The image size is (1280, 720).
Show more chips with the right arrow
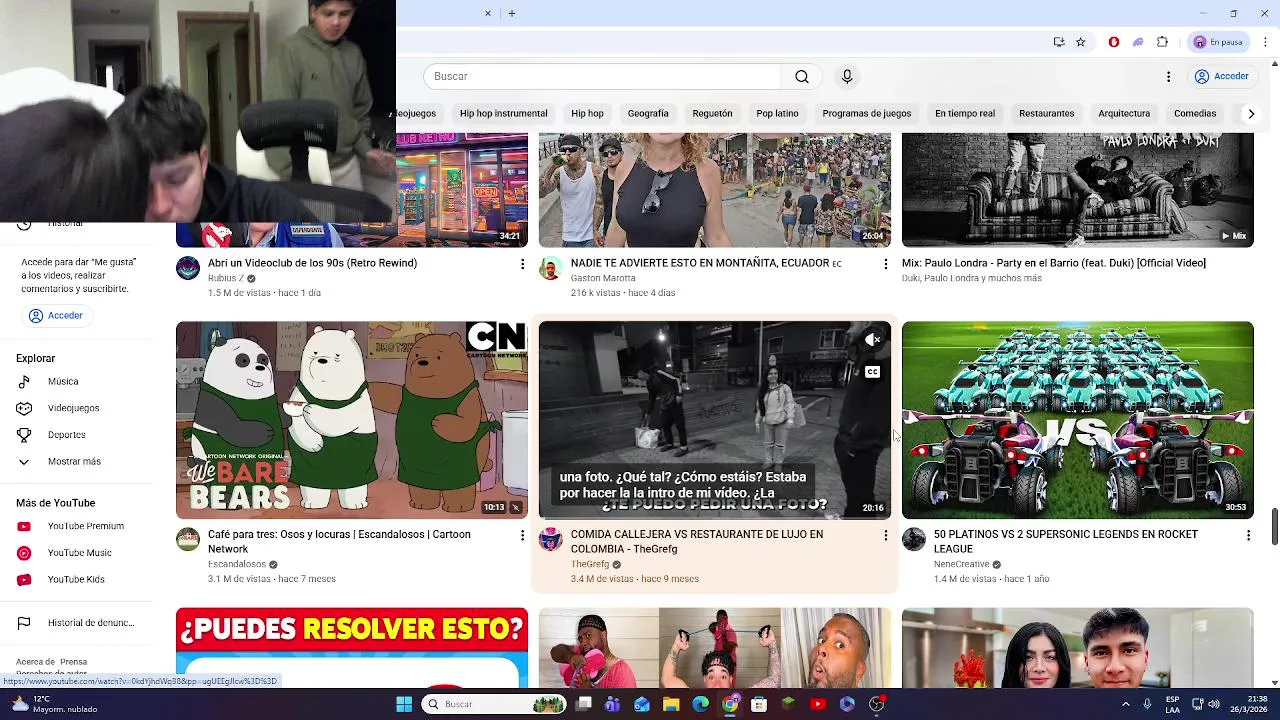tap(1251, 113)
